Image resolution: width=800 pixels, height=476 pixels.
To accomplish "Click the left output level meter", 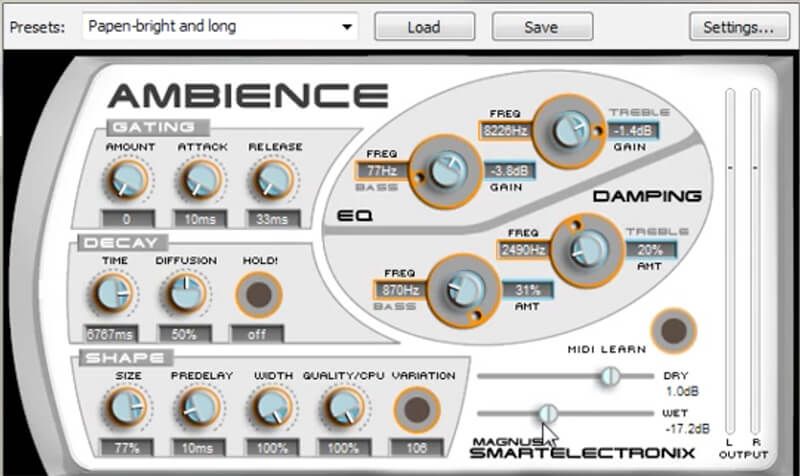I will (730, 261).
